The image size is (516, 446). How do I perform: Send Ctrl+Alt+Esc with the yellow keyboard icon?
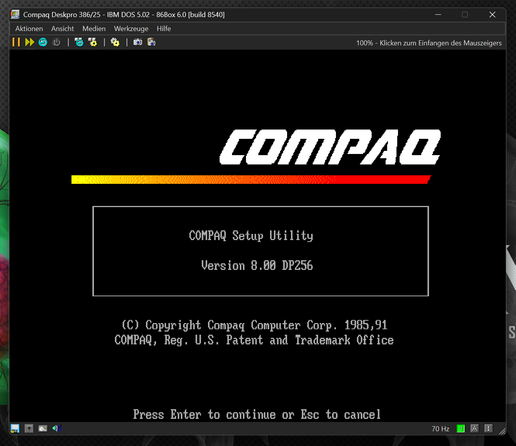click(x=93, y=42)
